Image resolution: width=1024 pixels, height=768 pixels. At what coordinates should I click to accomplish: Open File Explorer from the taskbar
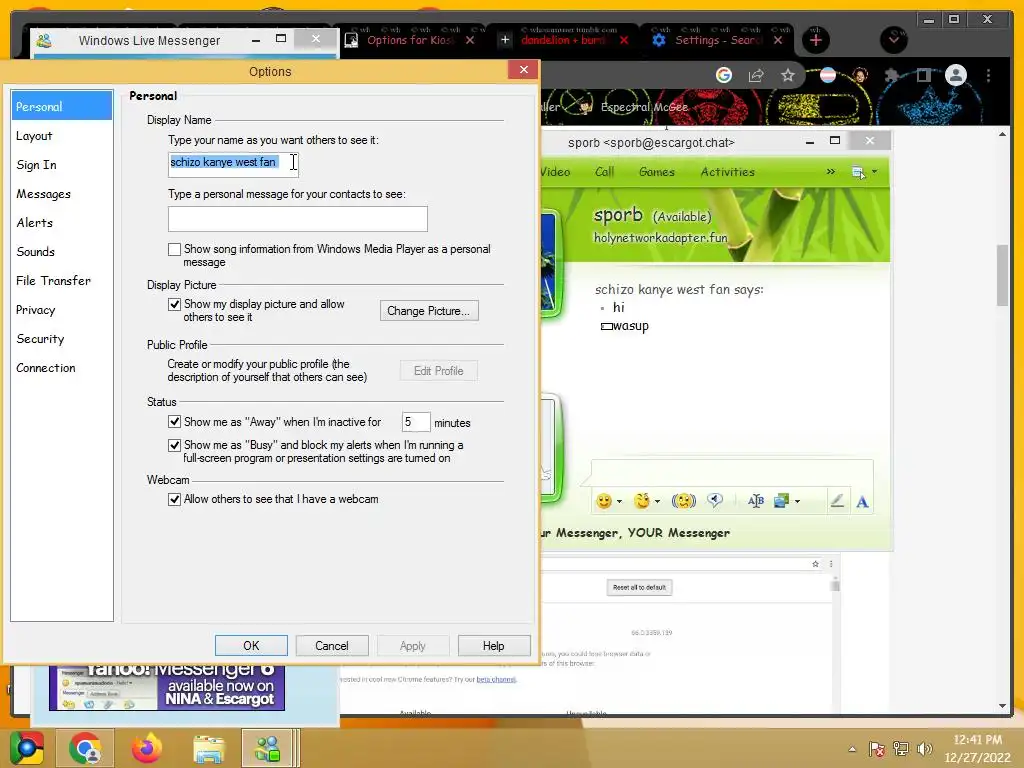coord(208,748)
